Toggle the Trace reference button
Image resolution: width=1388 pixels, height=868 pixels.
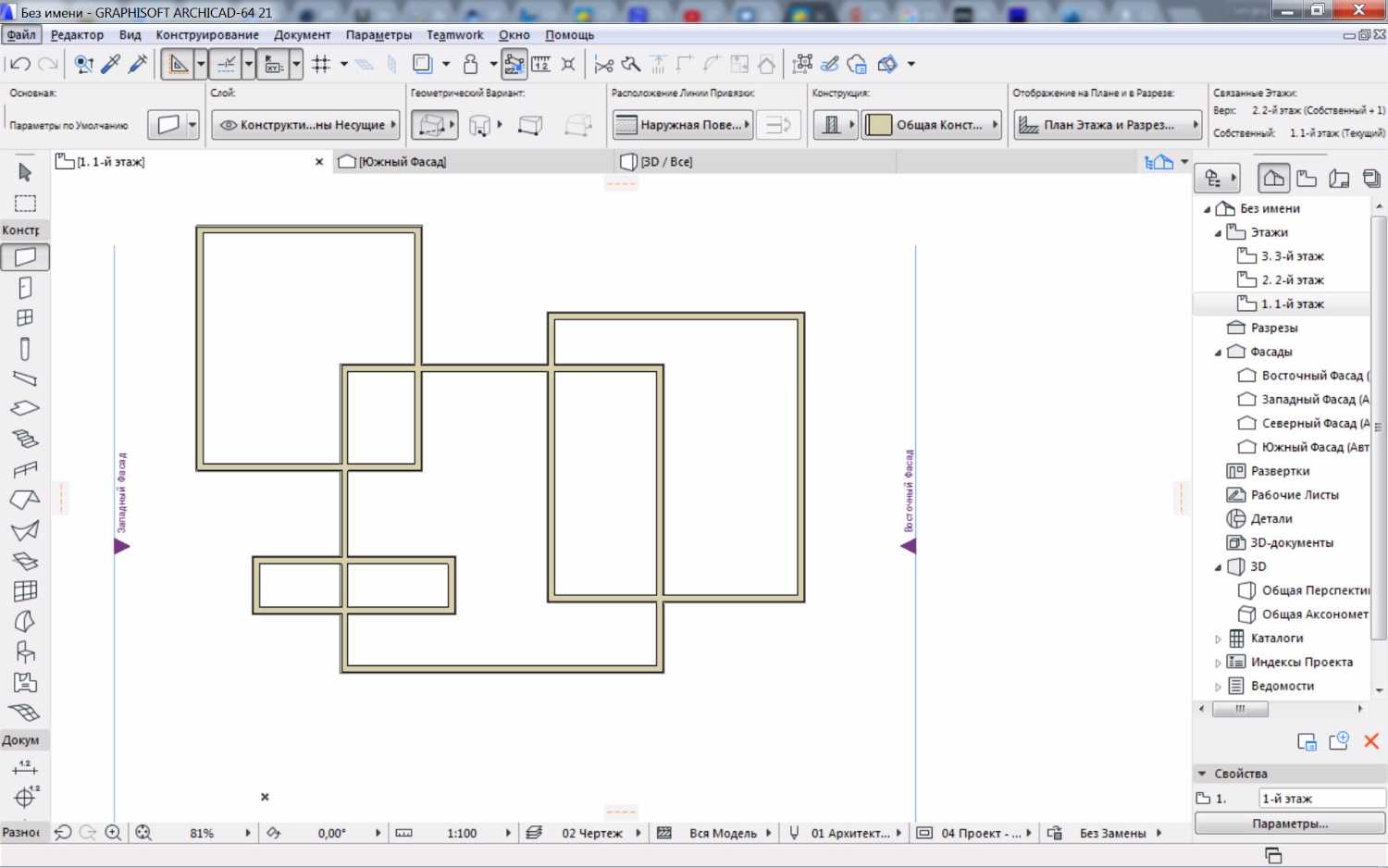423,64
